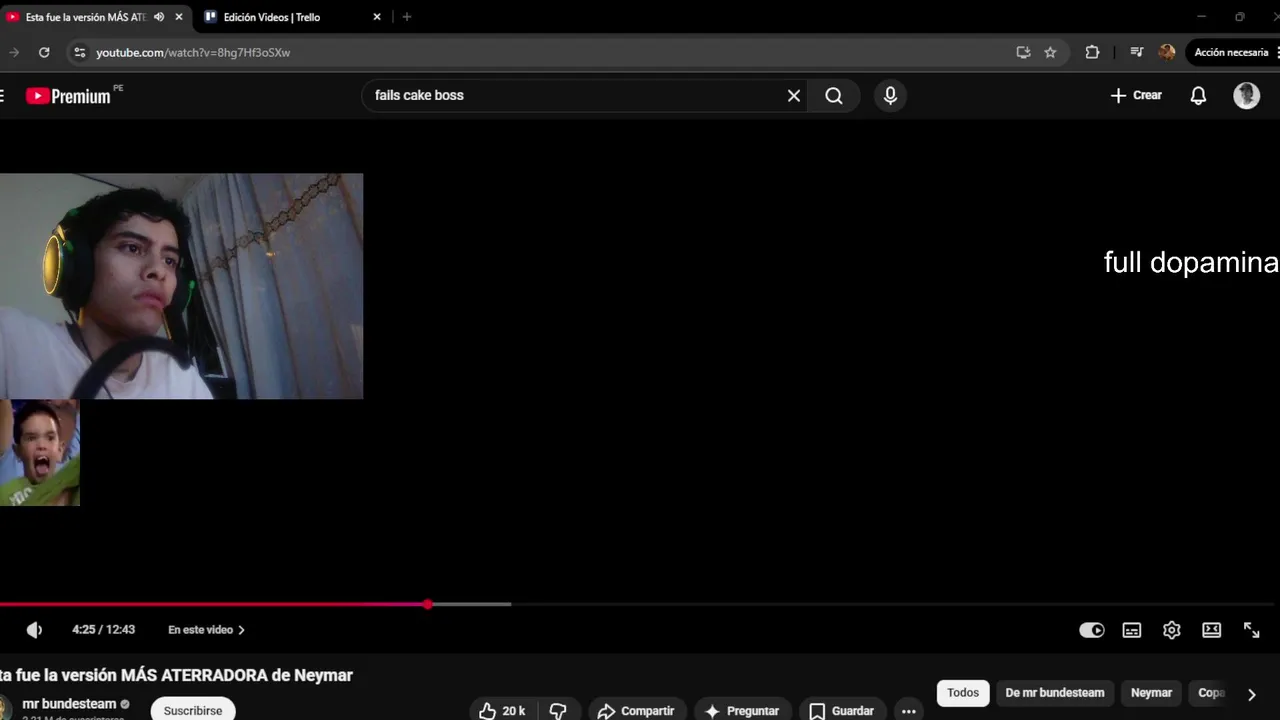Open the player settings gear

tap(1172, 630)
